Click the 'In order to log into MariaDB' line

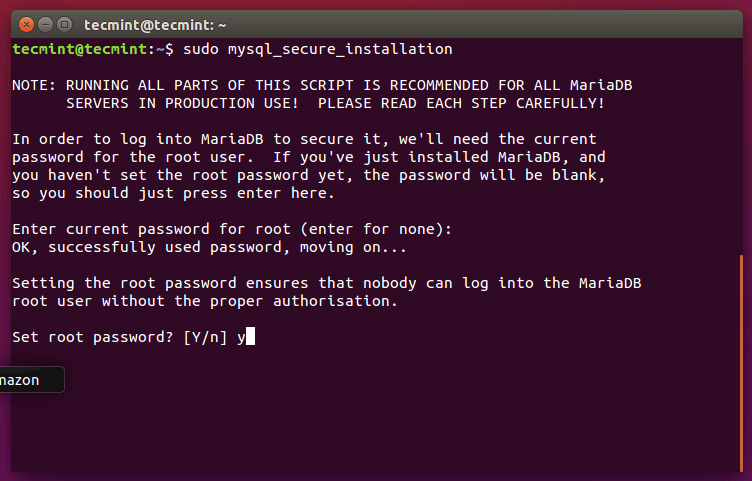(x=304, y=139)
